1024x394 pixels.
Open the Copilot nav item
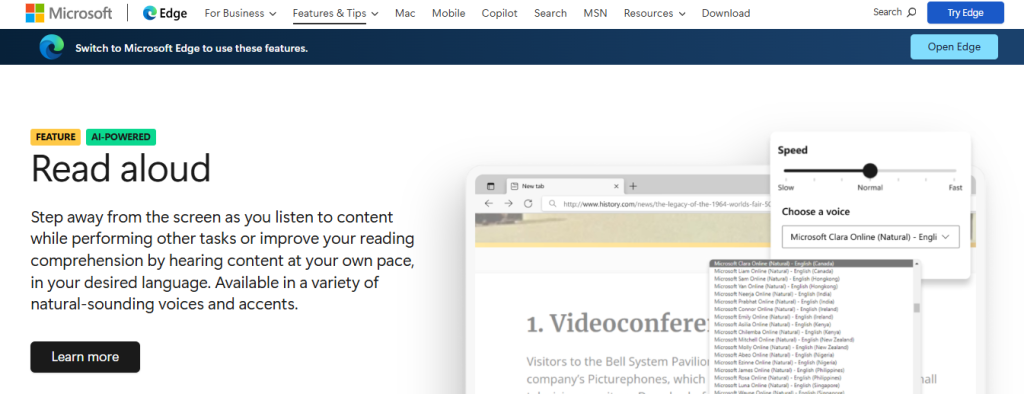tap(500, 13)
